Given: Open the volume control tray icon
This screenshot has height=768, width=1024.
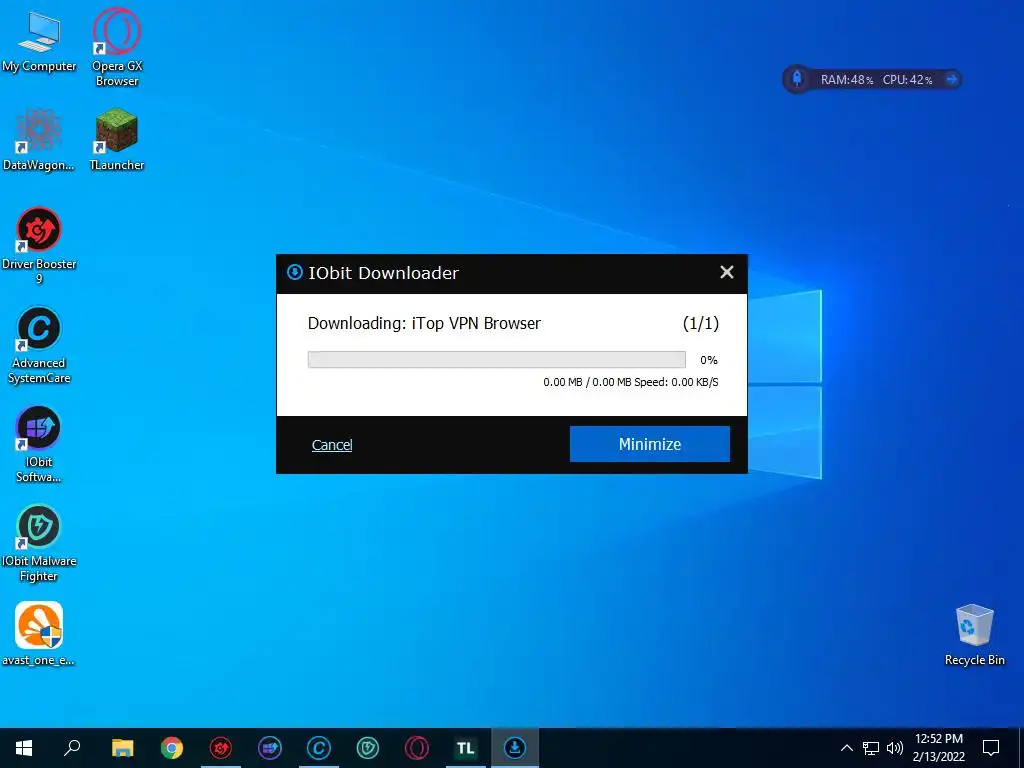Looking at the screenshot, I should [895, 748].
